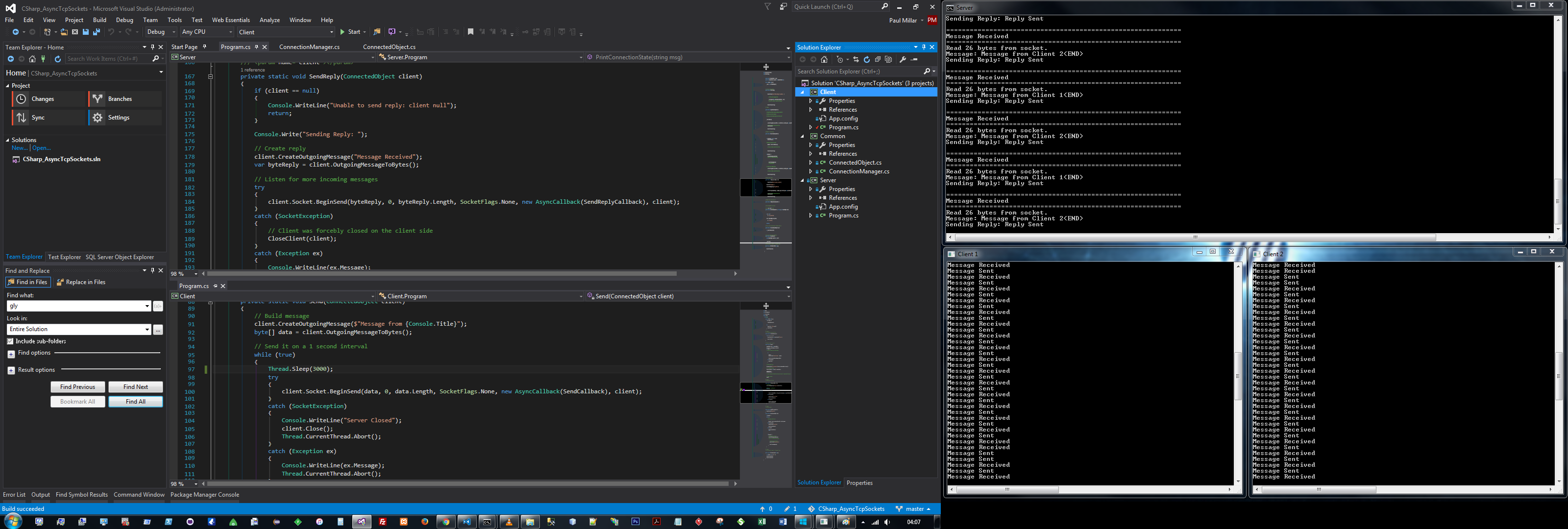Click Solution Explorer Show All Files icon
The image size is (1568, 529).
point(889,60)
